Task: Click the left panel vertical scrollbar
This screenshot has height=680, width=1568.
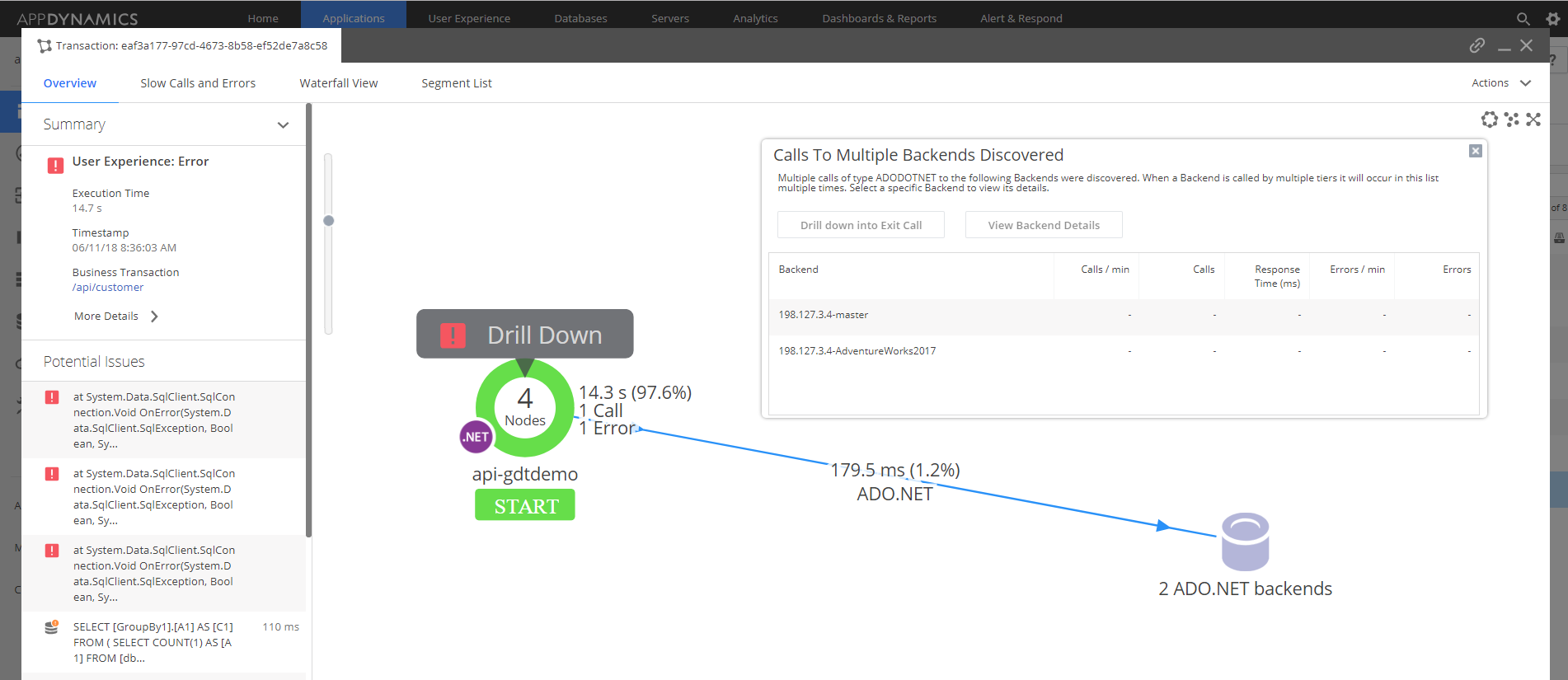Action: click(x=309, y=320)
